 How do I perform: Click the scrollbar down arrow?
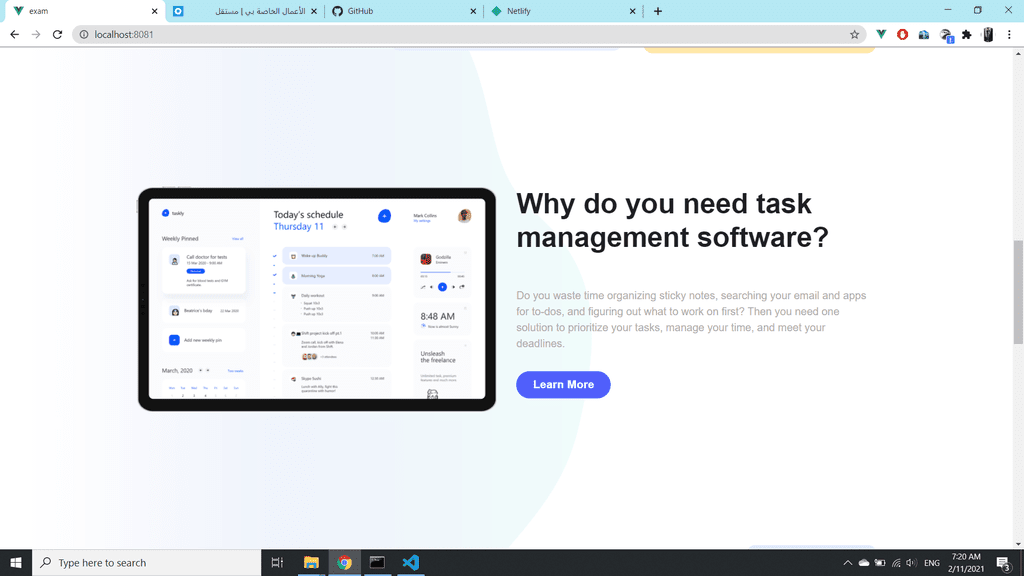1018,543
